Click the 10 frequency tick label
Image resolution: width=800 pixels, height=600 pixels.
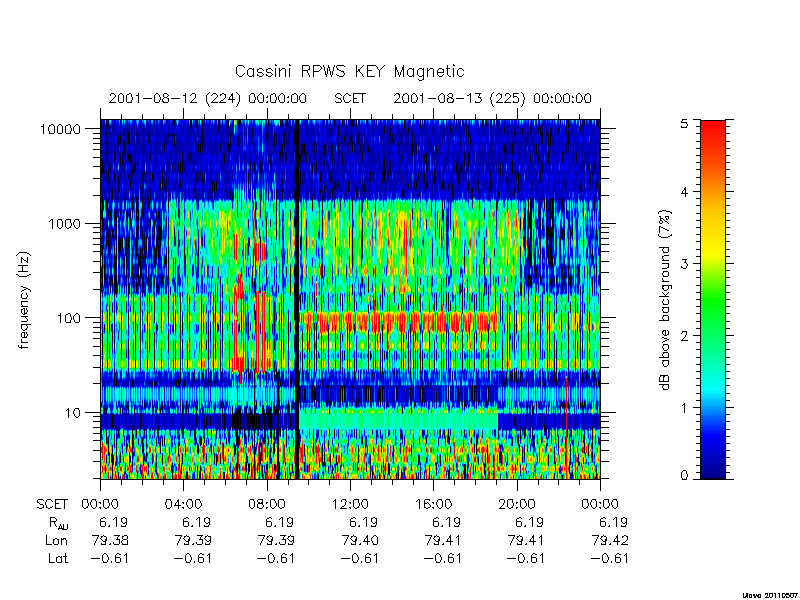(x=73, y=413)
